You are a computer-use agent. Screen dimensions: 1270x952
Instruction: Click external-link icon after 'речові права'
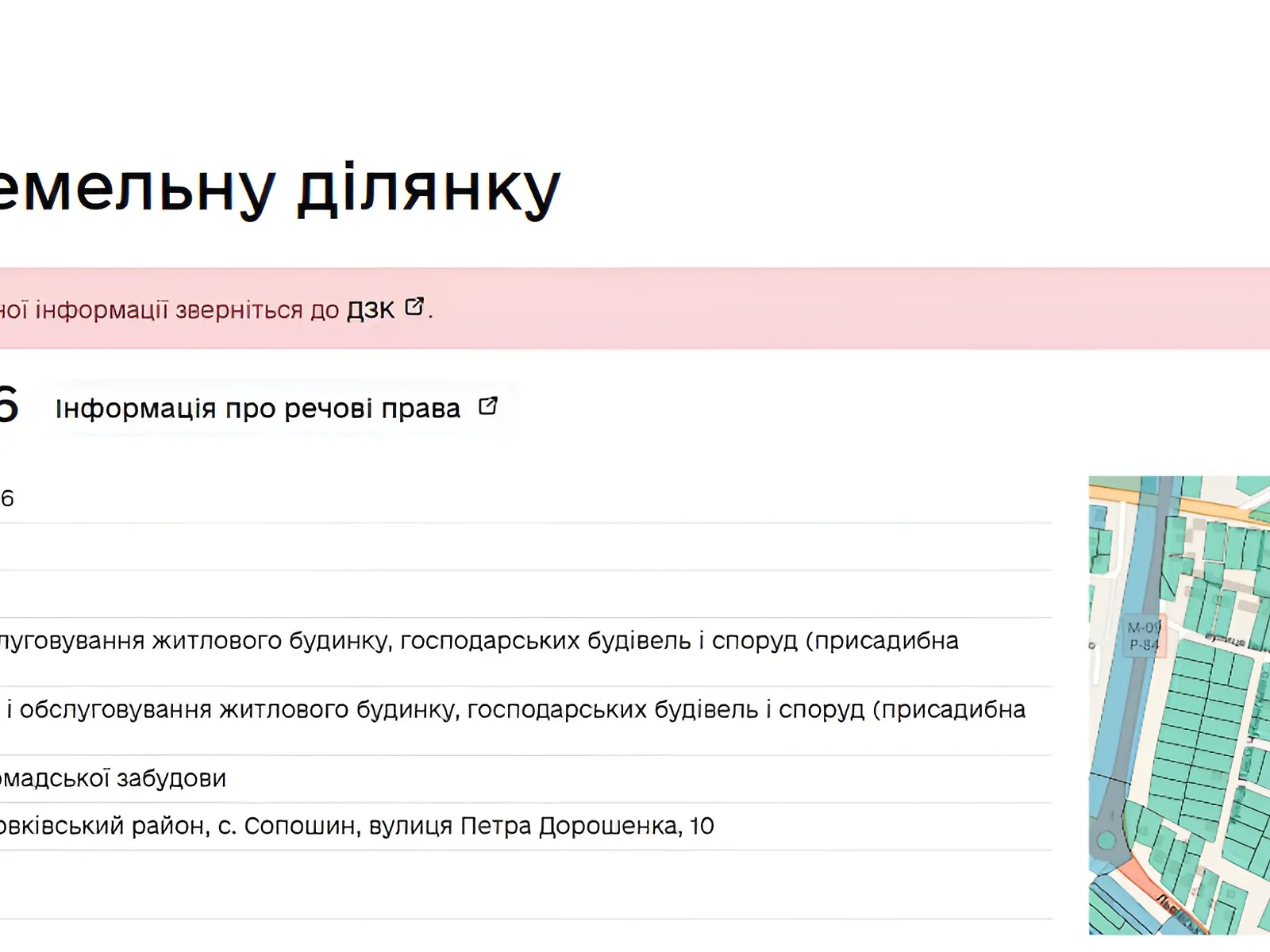(x=487, y=407)
